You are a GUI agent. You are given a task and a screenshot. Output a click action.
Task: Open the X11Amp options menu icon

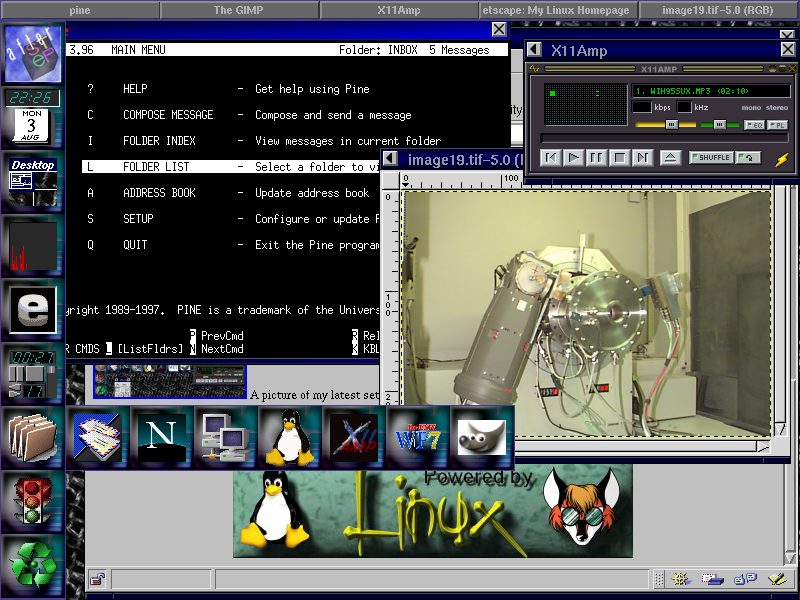534,68
